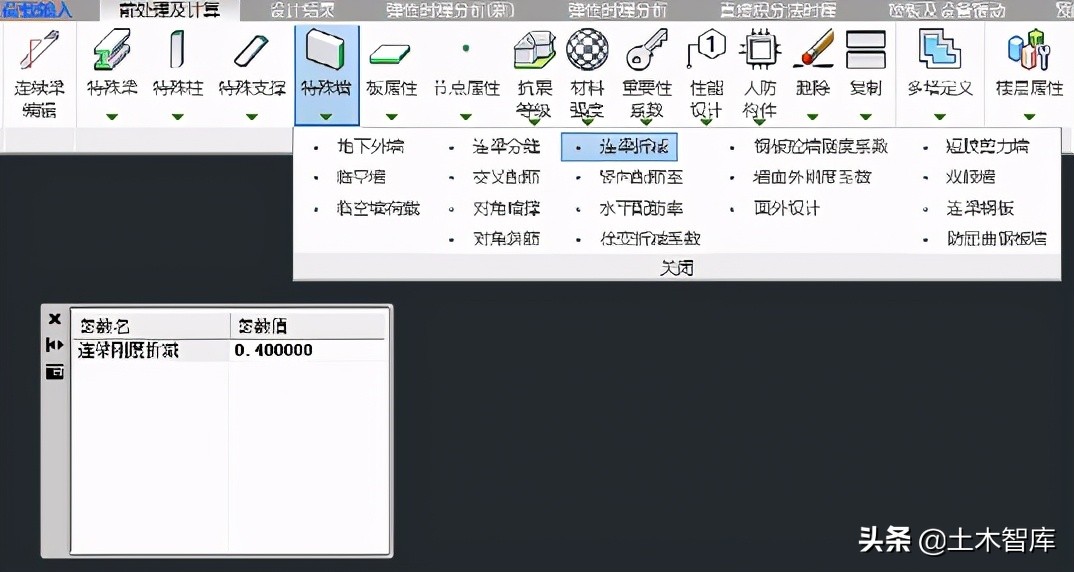Select 短肢剪力墙 in the dropdown menu
The width and height of the screenshot is (1074, 572).
tap(986, 147)
